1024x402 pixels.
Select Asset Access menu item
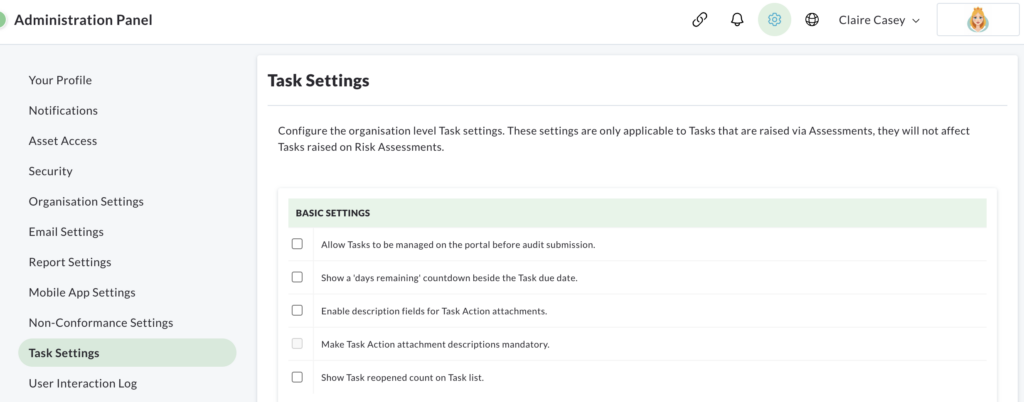(x=63, y=141)
